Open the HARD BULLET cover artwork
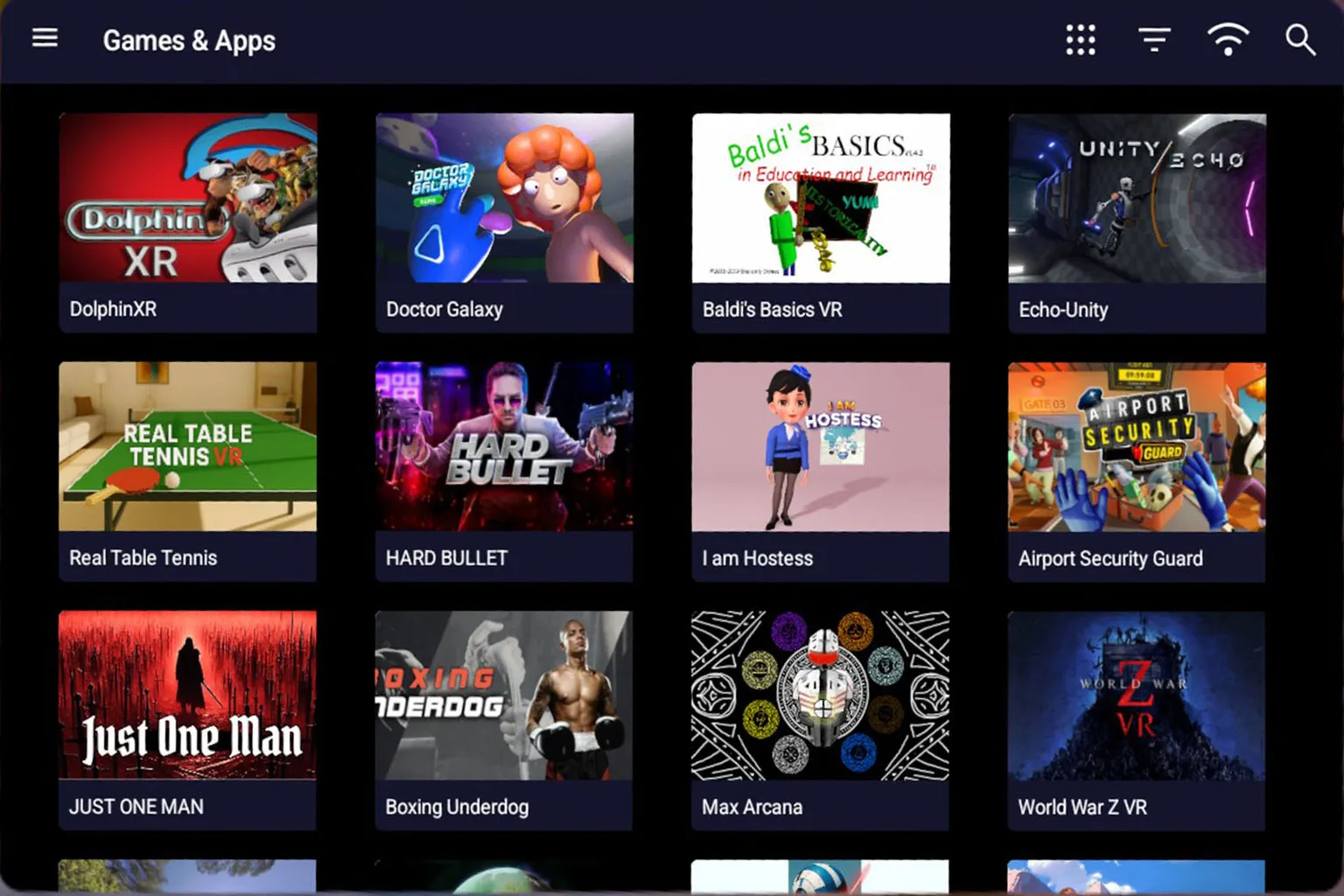This screenshot has width=1344, height=896. click(505, 446)
